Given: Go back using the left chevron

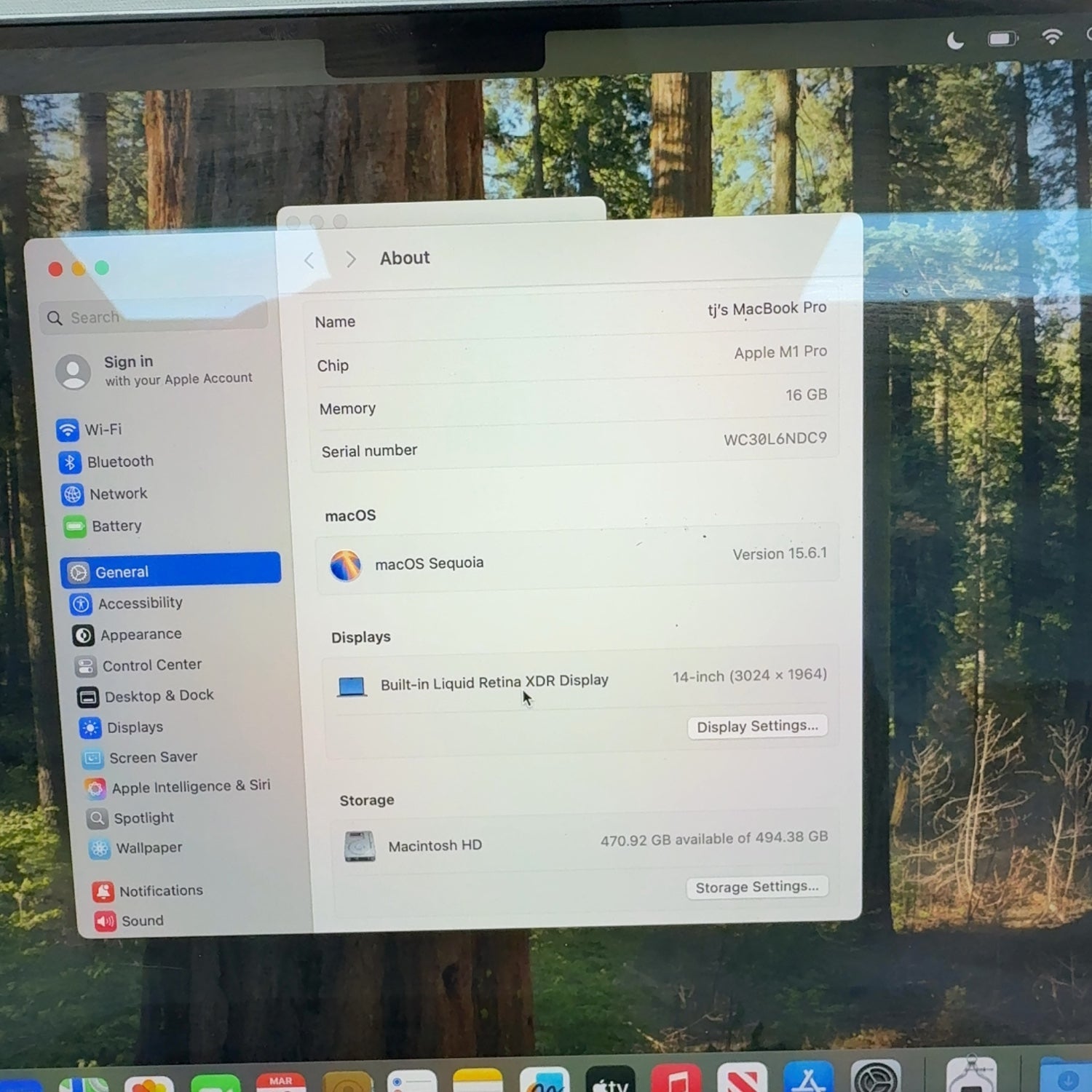Looking at the screenshot, I should click(x=309, y=260).
